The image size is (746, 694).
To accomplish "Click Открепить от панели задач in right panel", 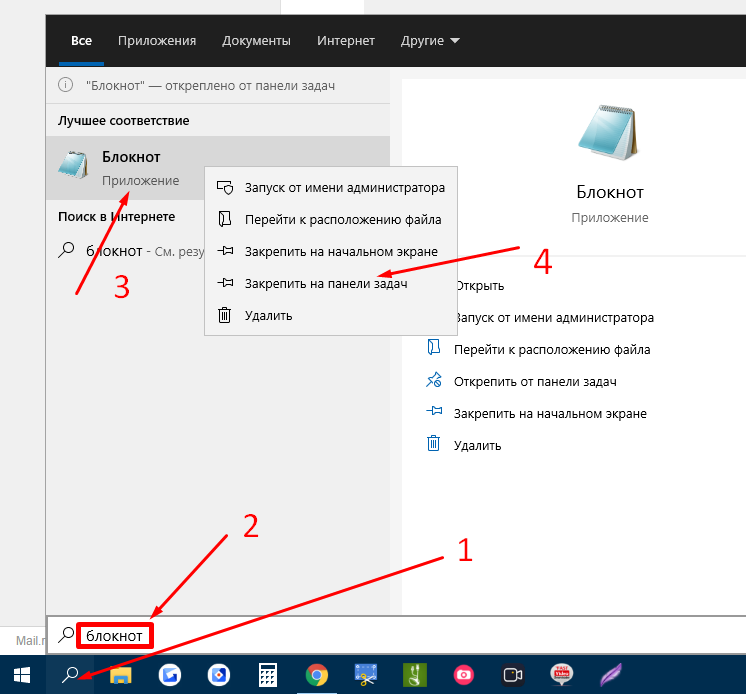I will (x=534, y=381).
